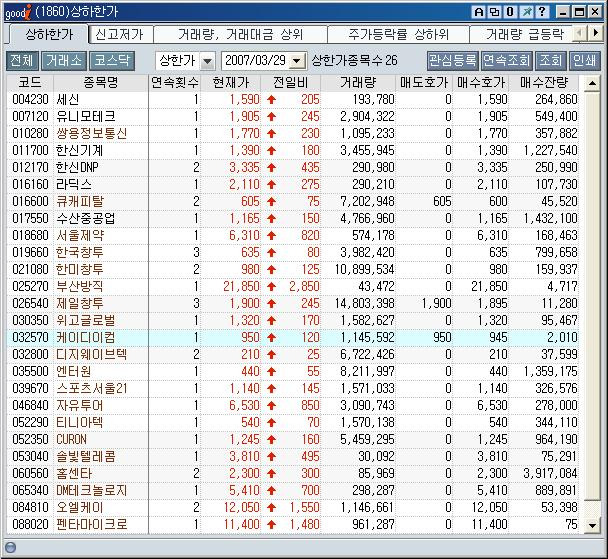Viewport: 608px width, 559px height.
Task: Open the 거래량, 거래대금 상위 tab
Action: (x=240, y=35)
